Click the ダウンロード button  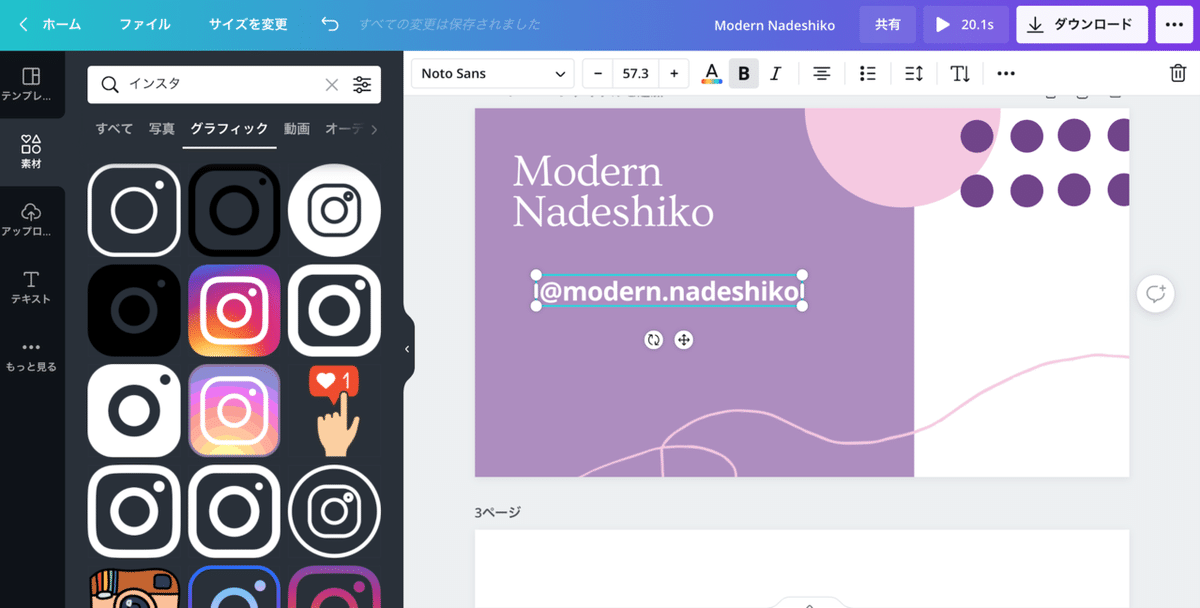(x=1082, y=25)
